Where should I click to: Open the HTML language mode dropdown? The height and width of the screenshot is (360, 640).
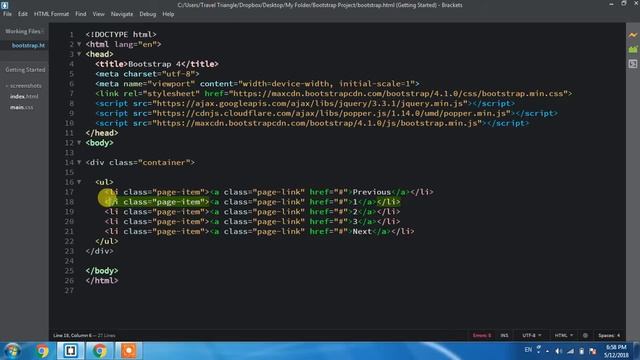click(564, 336)
